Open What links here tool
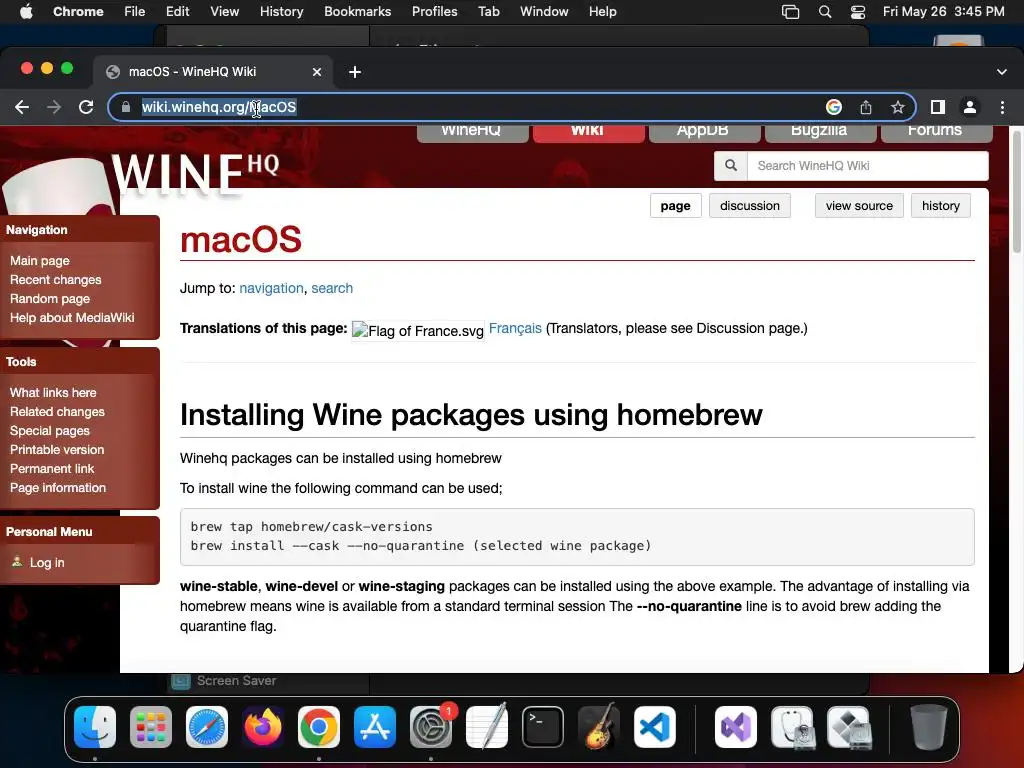The height and width of the screenshot is (768, 1024). pos(53,392)
